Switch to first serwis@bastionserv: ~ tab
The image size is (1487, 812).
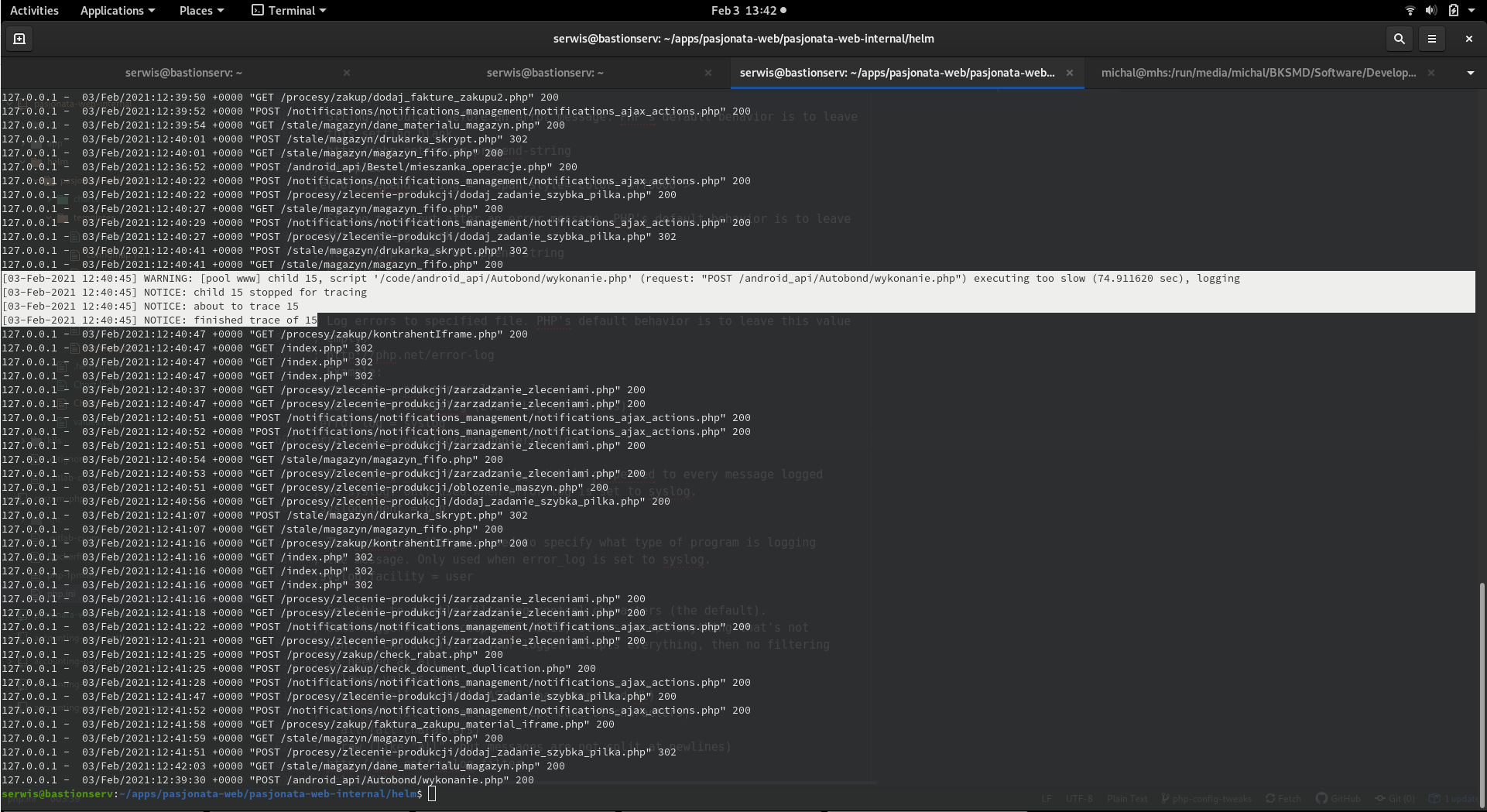point(183,73)
